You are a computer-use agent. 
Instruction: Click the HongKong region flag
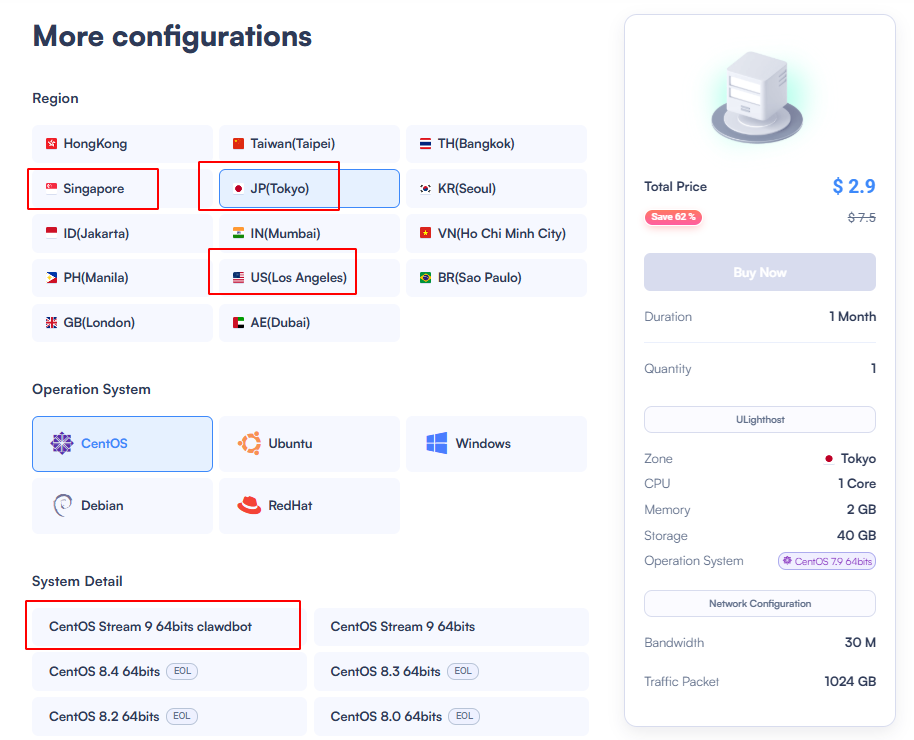[51, 143]
